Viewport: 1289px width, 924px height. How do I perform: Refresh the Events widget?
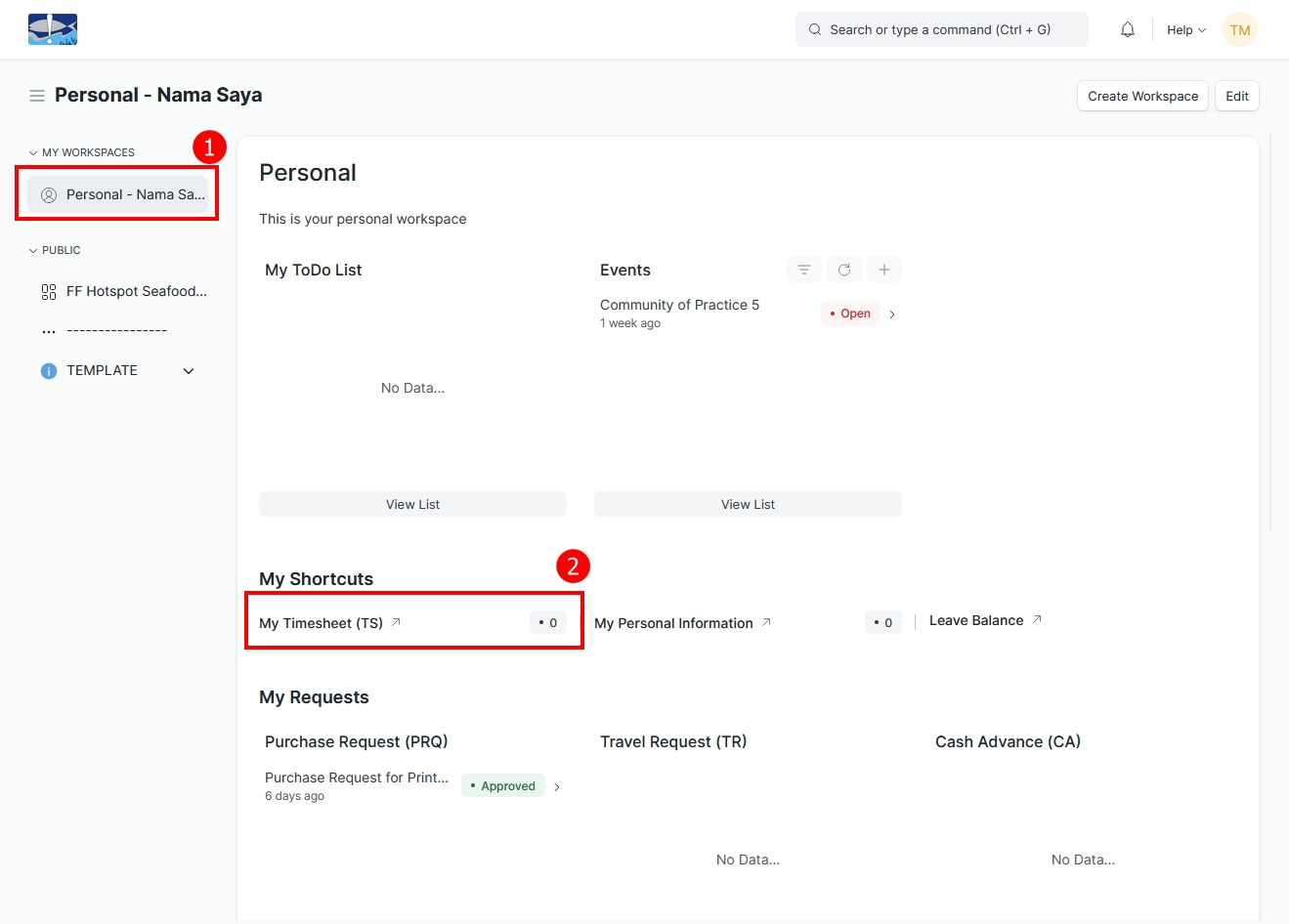pos(844,270)
